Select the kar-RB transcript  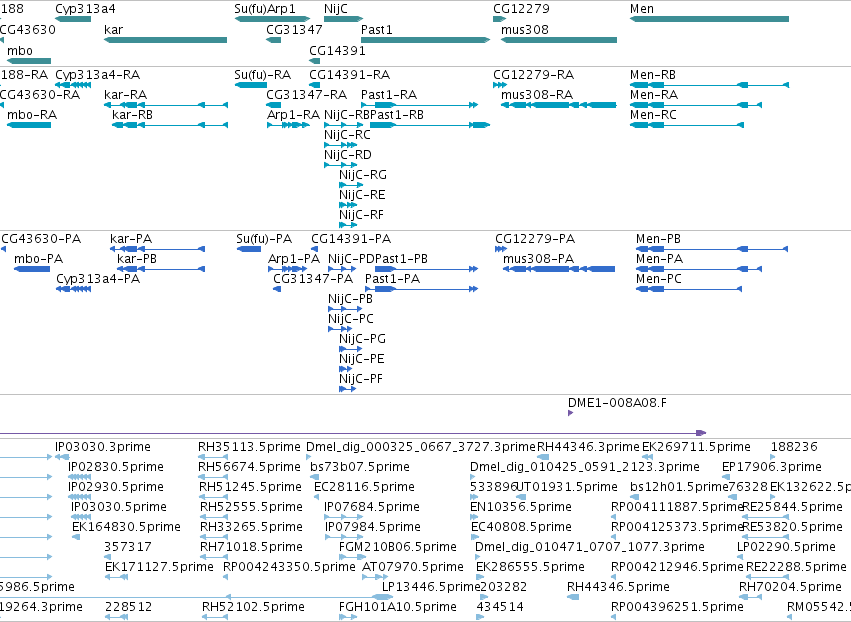[170, 125]
